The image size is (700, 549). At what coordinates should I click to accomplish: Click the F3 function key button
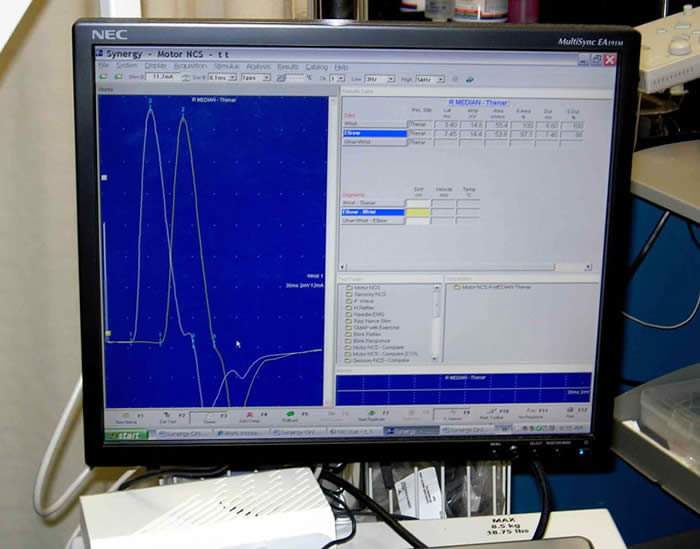210,418
